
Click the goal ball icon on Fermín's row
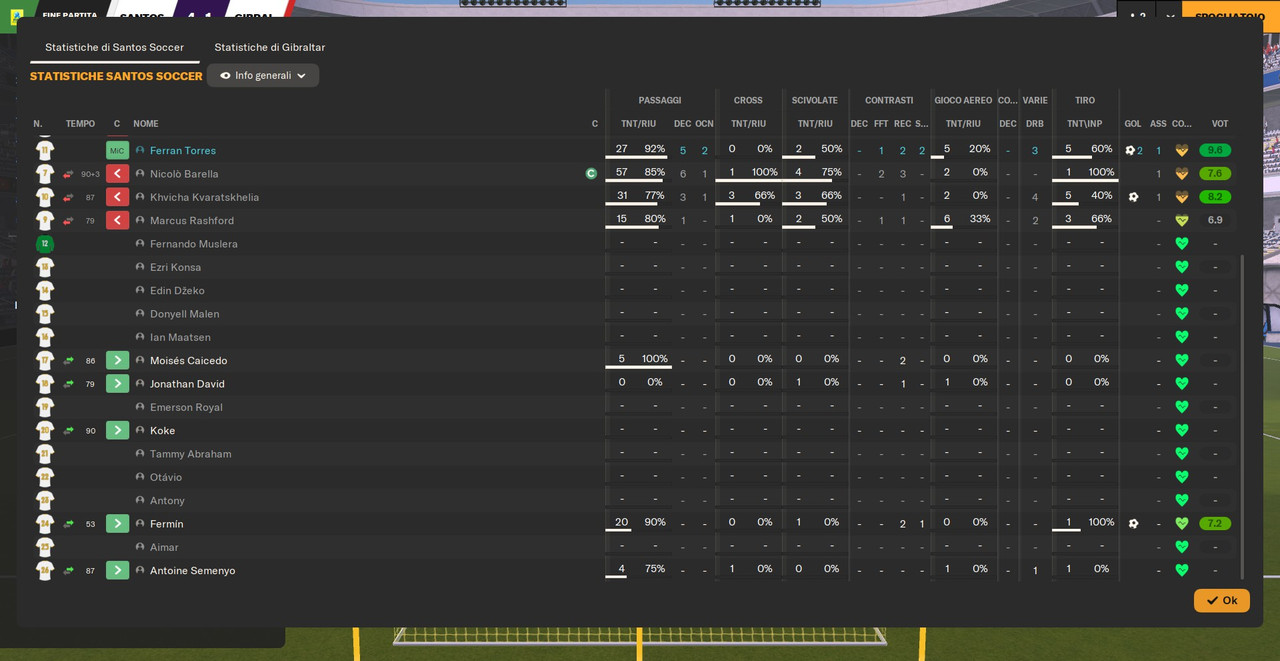(x=1133, y=523)
